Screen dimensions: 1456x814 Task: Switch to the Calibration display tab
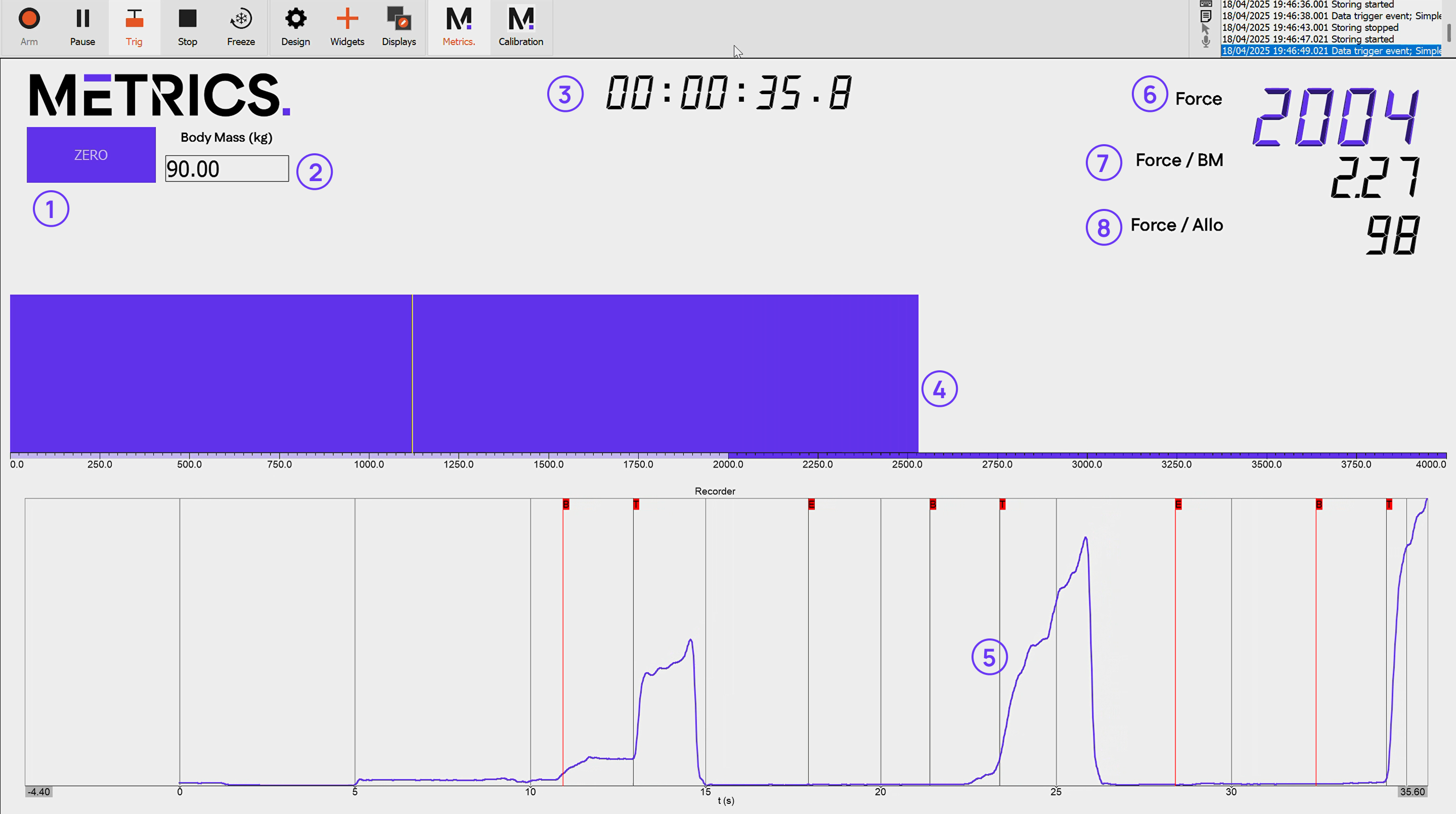point(521,27)
